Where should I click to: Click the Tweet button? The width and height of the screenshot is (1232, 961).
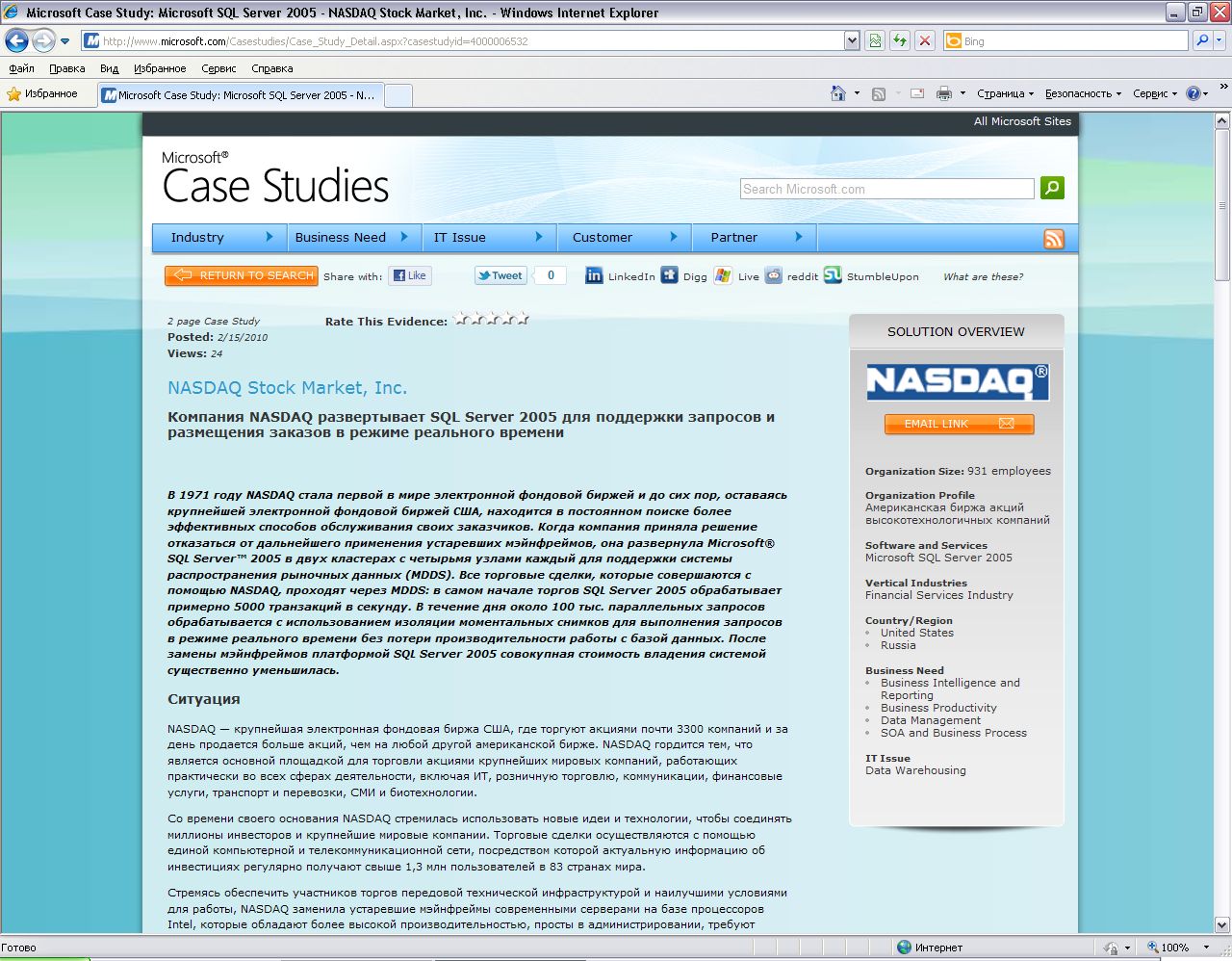(x=500, y=275)
